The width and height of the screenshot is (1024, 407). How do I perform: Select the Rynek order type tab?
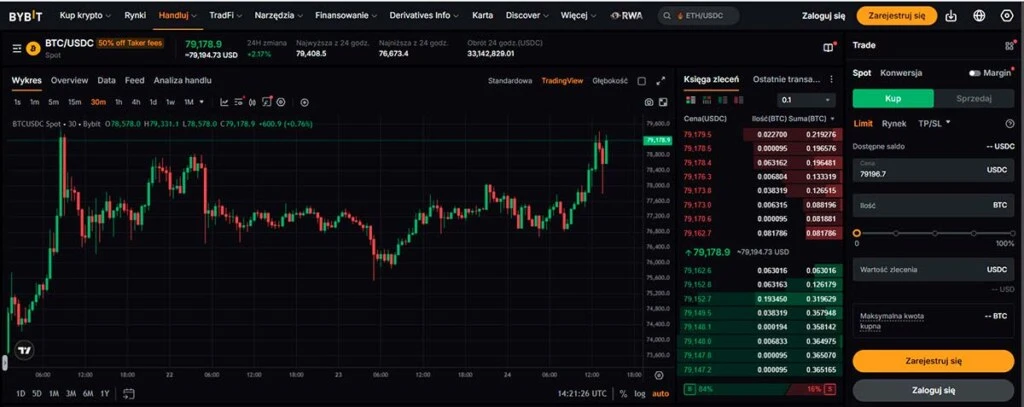click(894, 123)
